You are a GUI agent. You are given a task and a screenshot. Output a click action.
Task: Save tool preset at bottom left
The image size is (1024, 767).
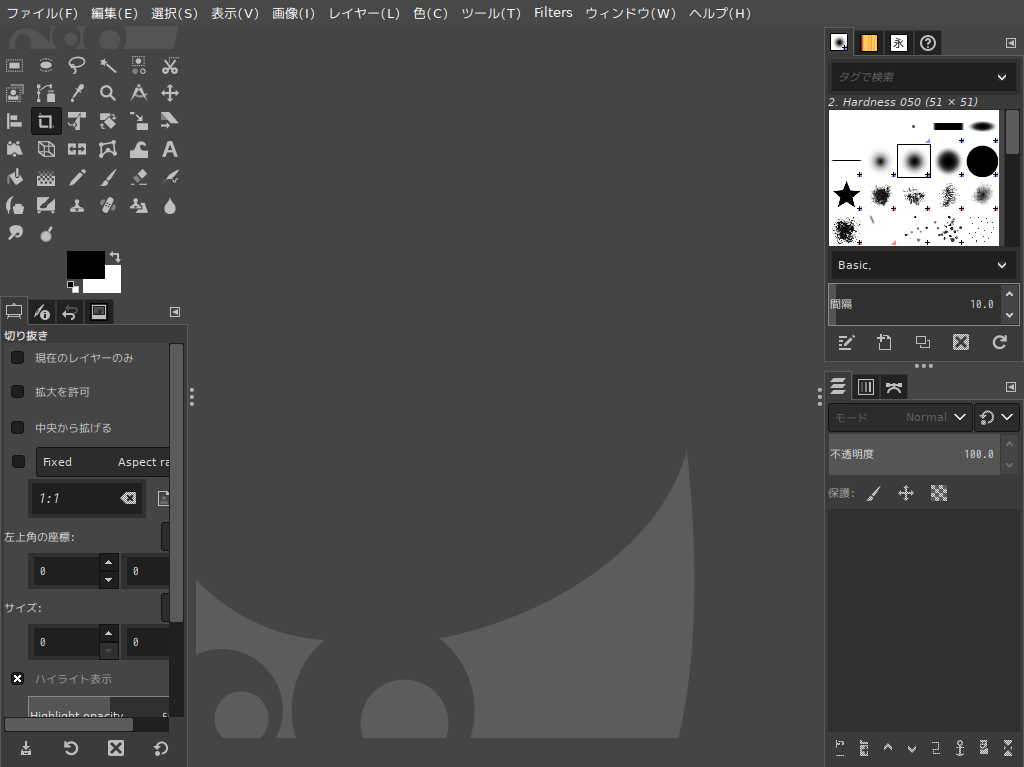click(25, 748)
